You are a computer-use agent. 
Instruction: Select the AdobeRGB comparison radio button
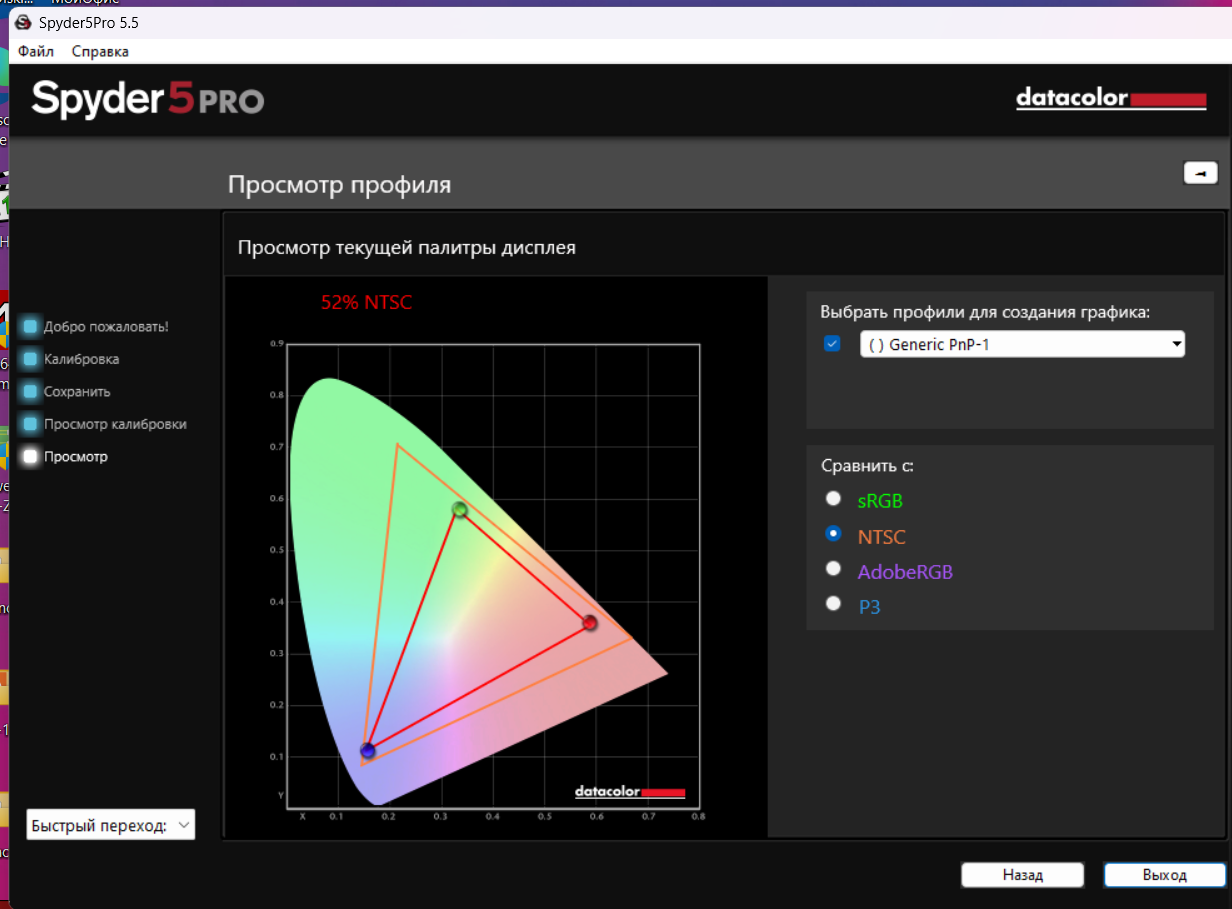click(x=833, y=568)
